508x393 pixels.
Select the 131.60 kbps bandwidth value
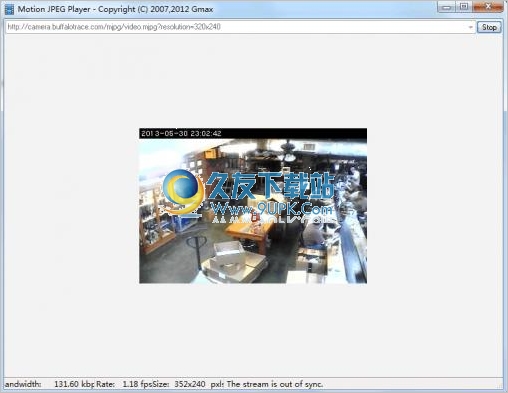[x=74, y=384]
